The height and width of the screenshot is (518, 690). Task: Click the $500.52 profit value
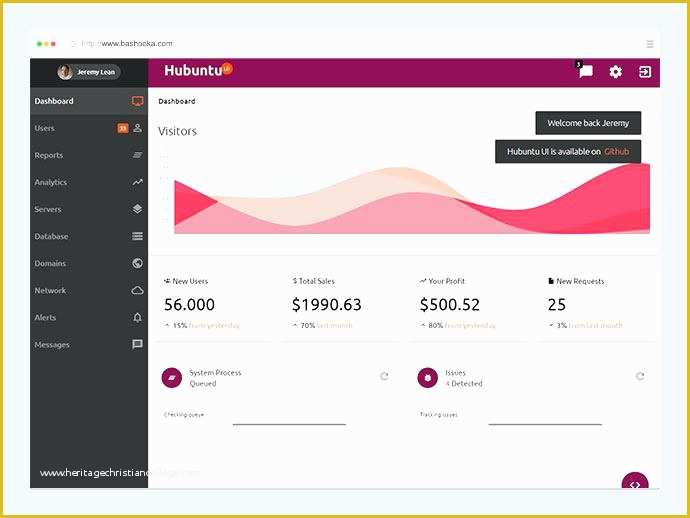(x=449, y=305)
